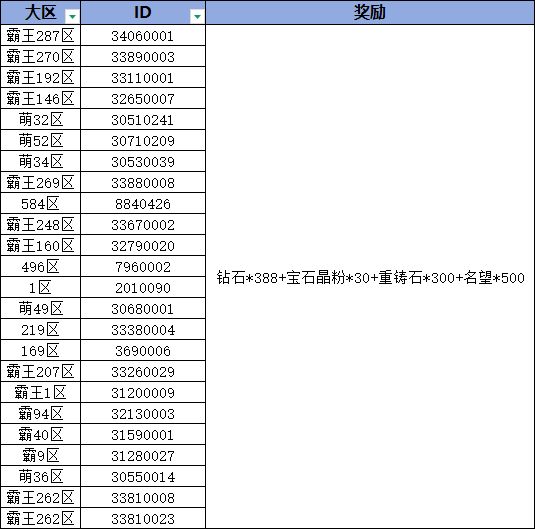
Task: Select 霸王262区 in the row with 33810008
Action: coord(41,497)
